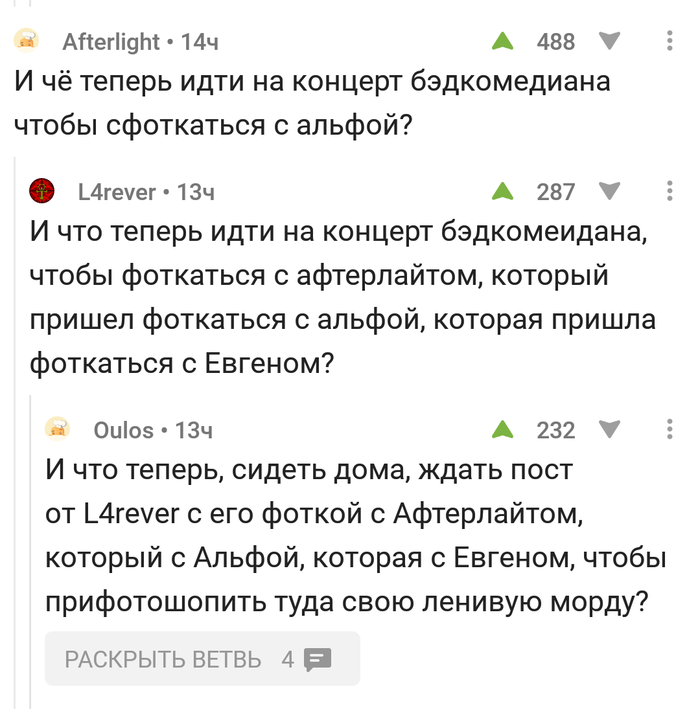Open Oulos username link
Image resolution: width=700 pixels, height=709 pixels.
point(123,430)
